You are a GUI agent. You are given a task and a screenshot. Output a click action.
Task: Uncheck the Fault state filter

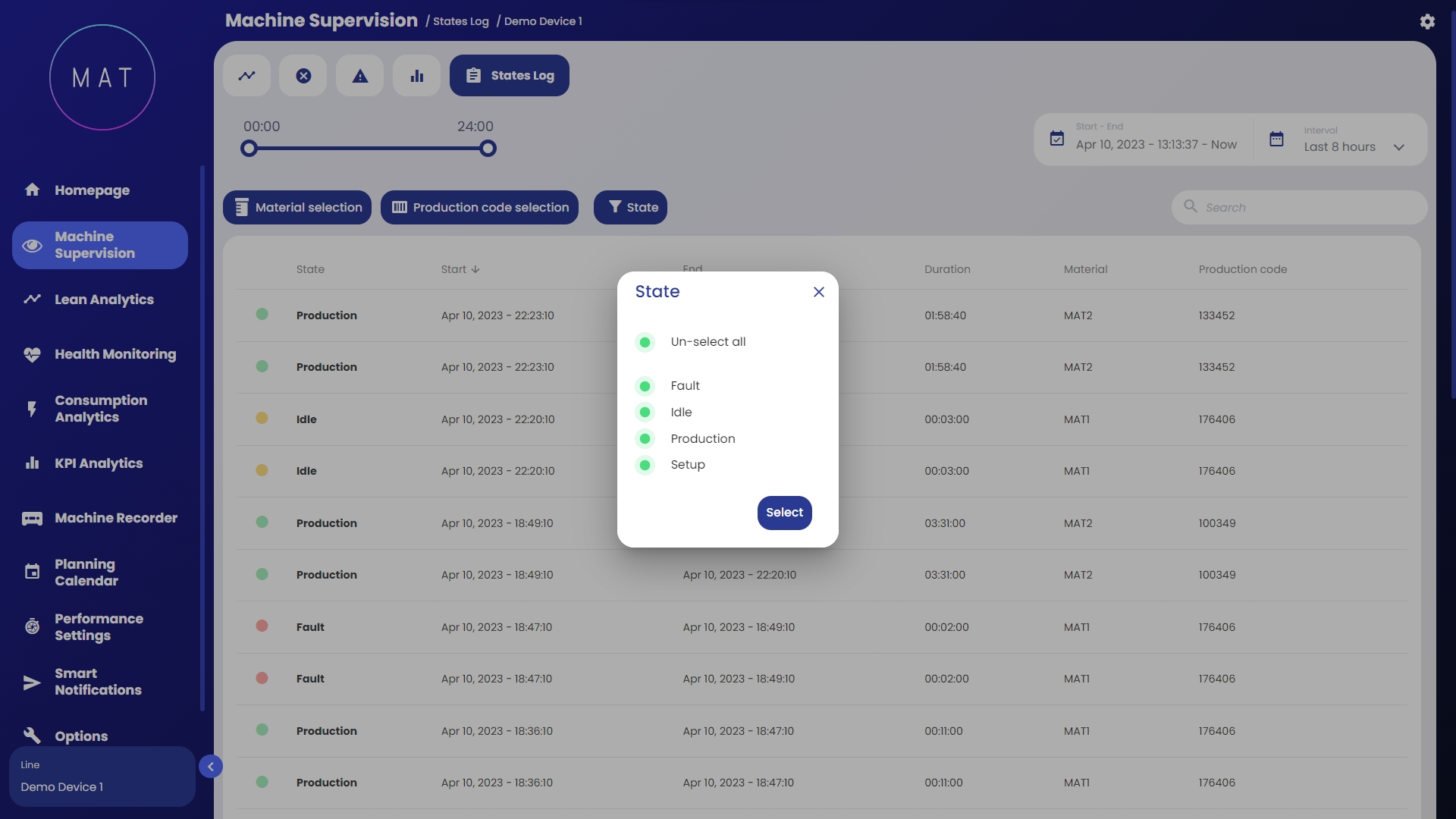click(x=645, y=386)
